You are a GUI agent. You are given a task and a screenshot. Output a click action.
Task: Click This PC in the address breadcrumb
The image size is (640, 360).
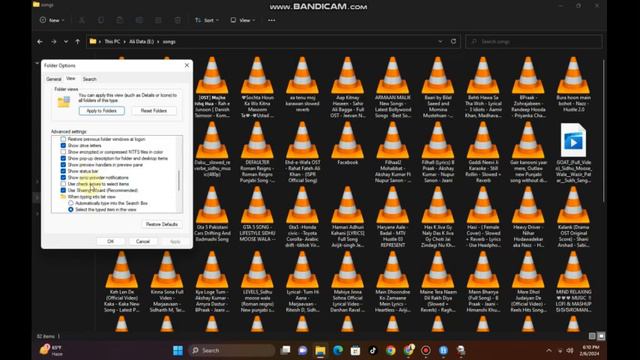pyautogui.click(x=112, y=42)
